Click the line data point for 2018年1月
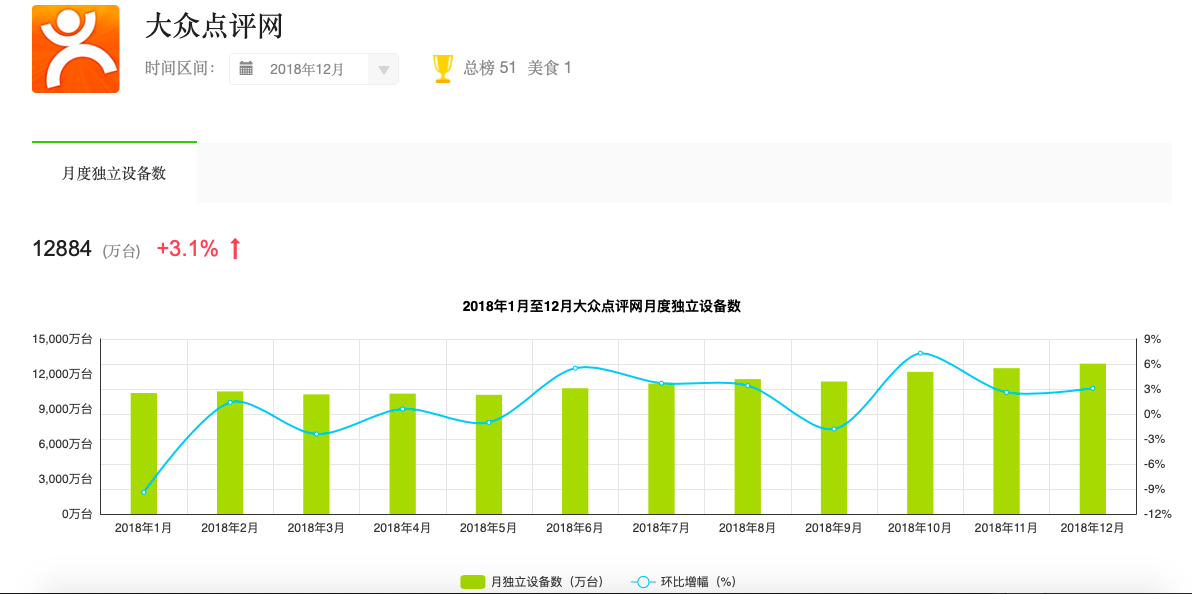Screen dimensions: 1192x594 [144, 492]
